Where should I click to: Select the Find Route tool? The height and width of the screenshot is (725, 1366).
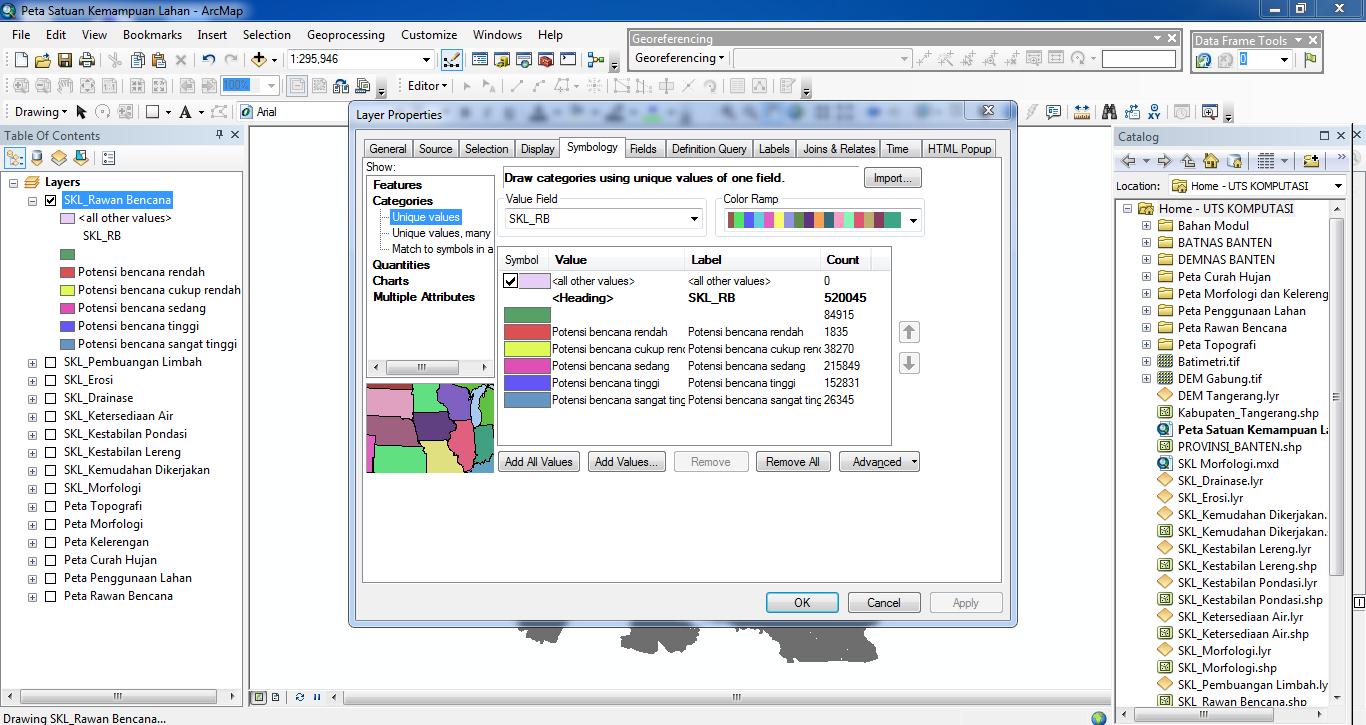click(1132, 112)
